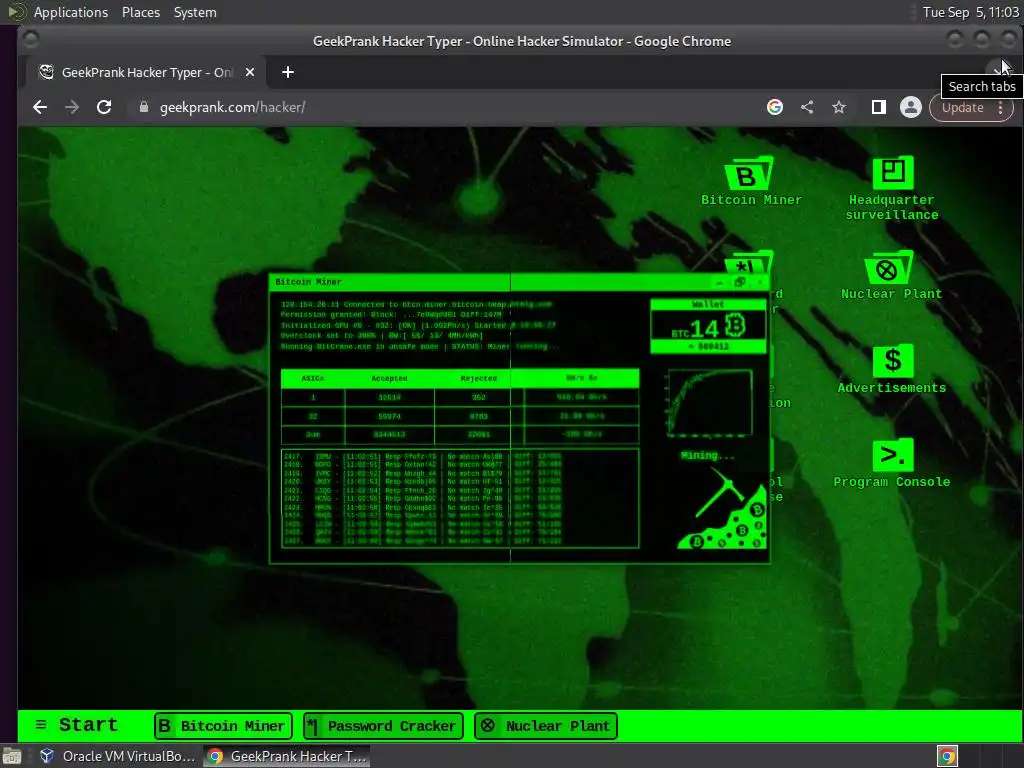Open the Chrome side panel
1024x768 pixels.
878,107
